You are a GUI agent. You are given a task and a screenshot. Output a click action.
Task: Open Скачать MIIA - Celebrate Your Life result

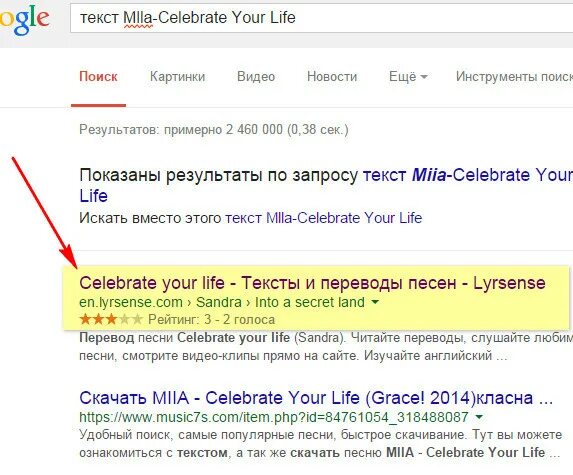click(316, 398)
